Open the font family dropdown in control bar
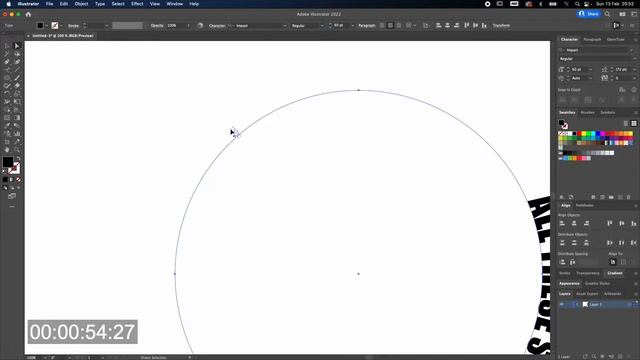The width and height of the screenshot is (640, 360). 285,25
